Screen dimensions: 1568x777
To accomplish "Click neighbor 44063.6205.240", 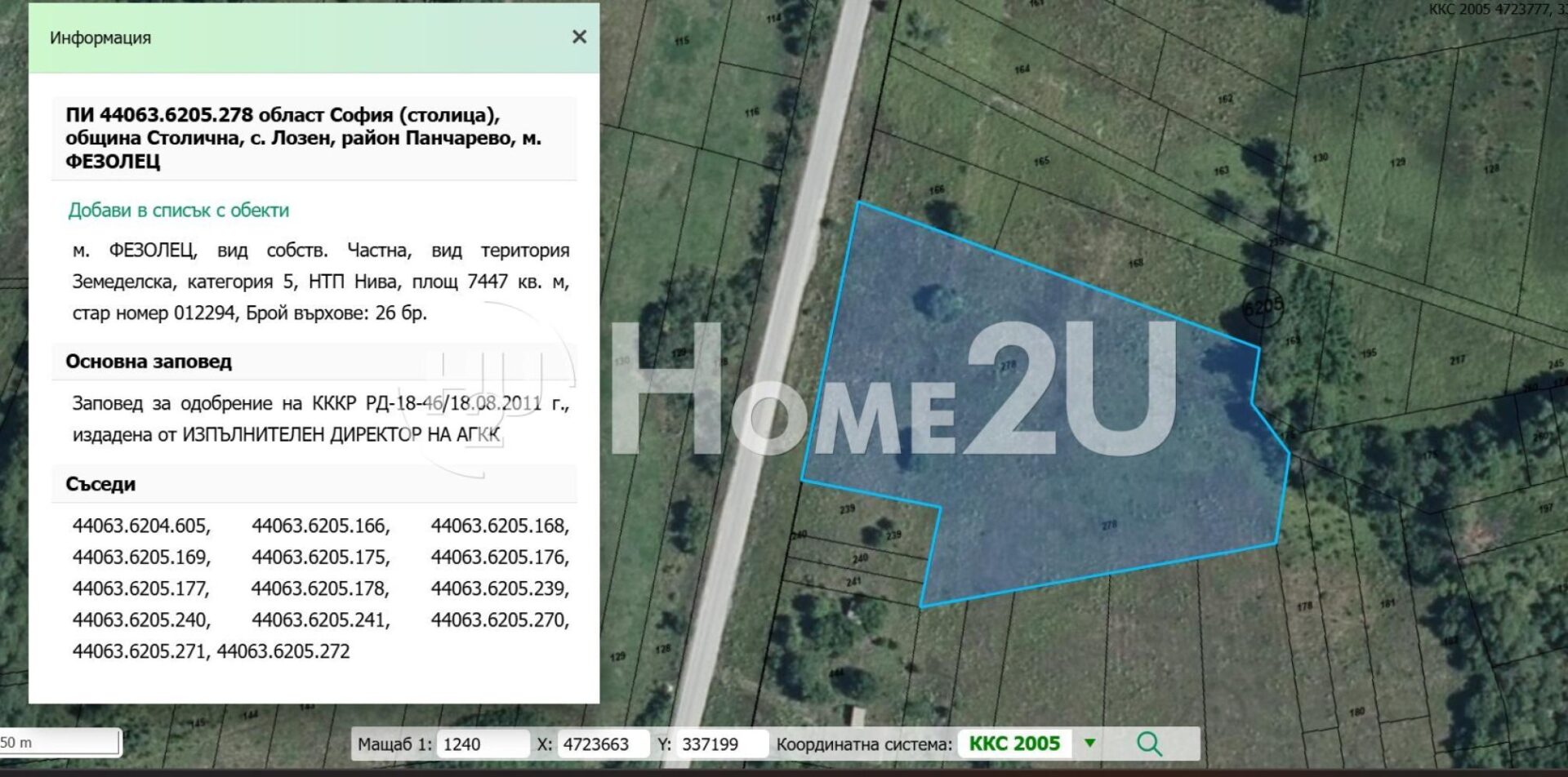I will click(141, 619).
